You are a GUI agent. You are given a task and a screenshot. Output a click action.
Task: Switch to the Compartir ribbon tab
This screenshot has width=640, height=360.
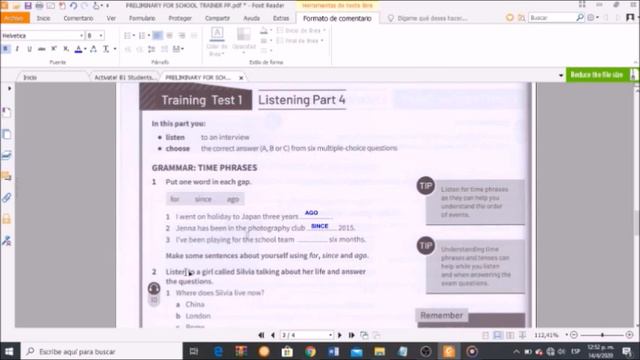(217, 18)
